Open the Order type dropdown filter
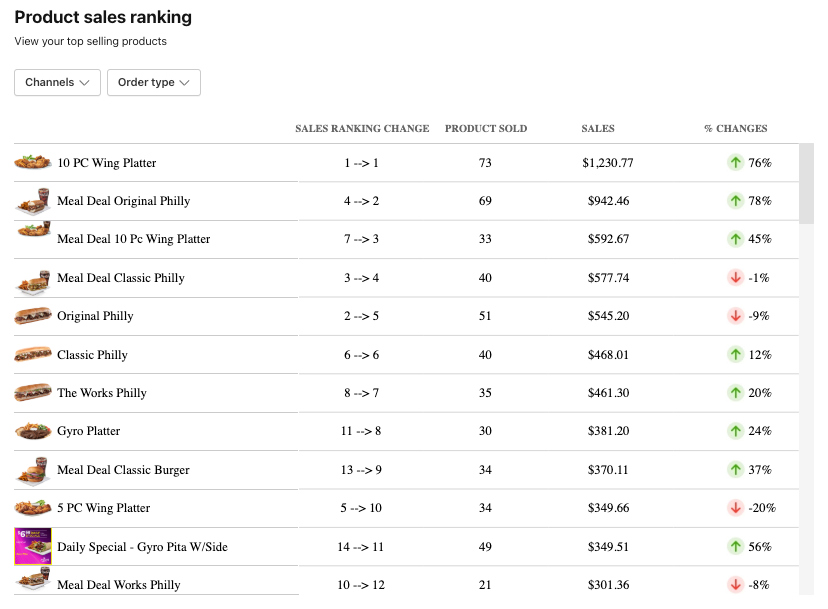Image resolution: width=828 pixels, height=609 pixels. 154,82
